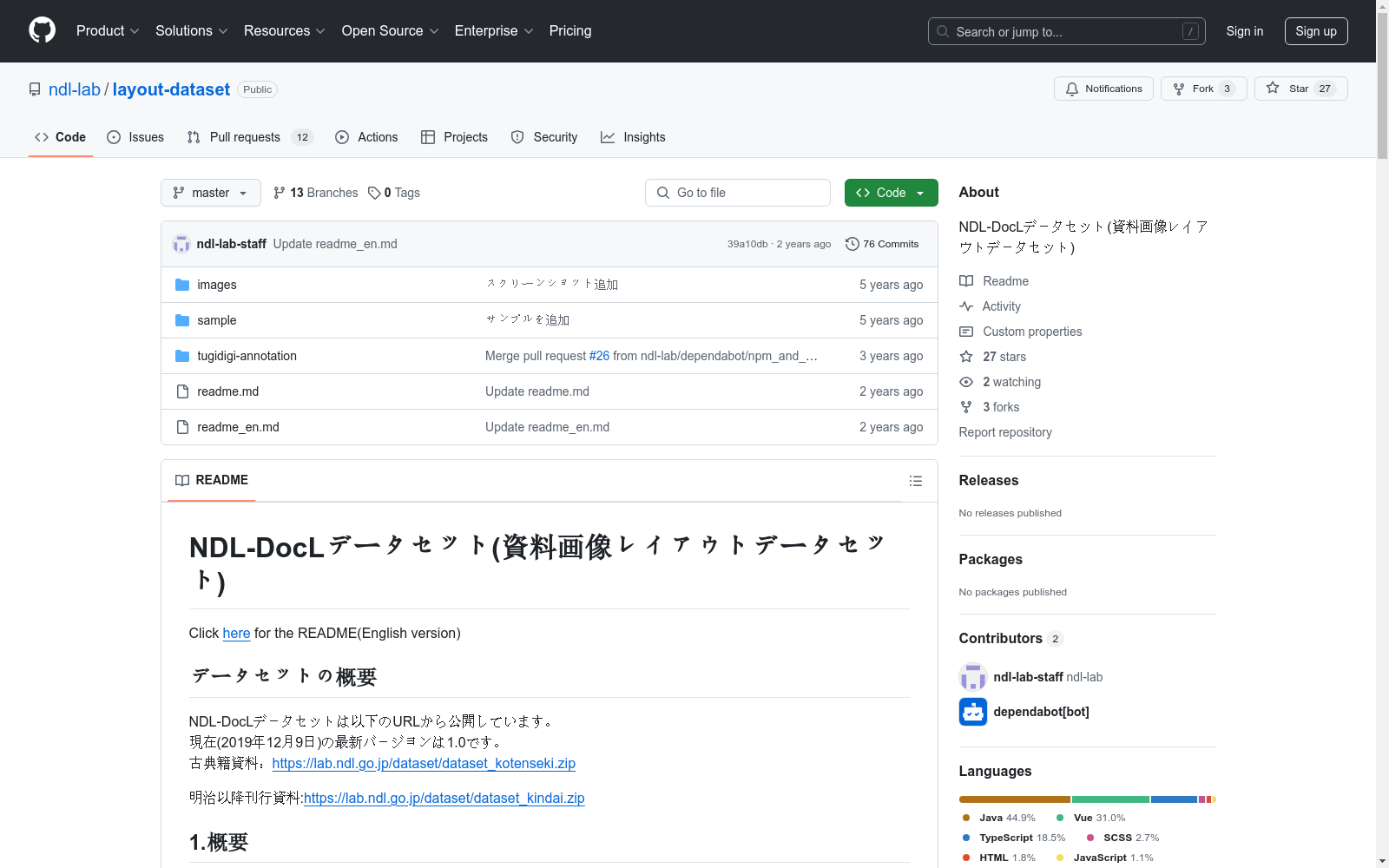Viewport: 1389px width, 868px height.
Task: Click the fork icon beside 3 forks
Action: (966, 407)
